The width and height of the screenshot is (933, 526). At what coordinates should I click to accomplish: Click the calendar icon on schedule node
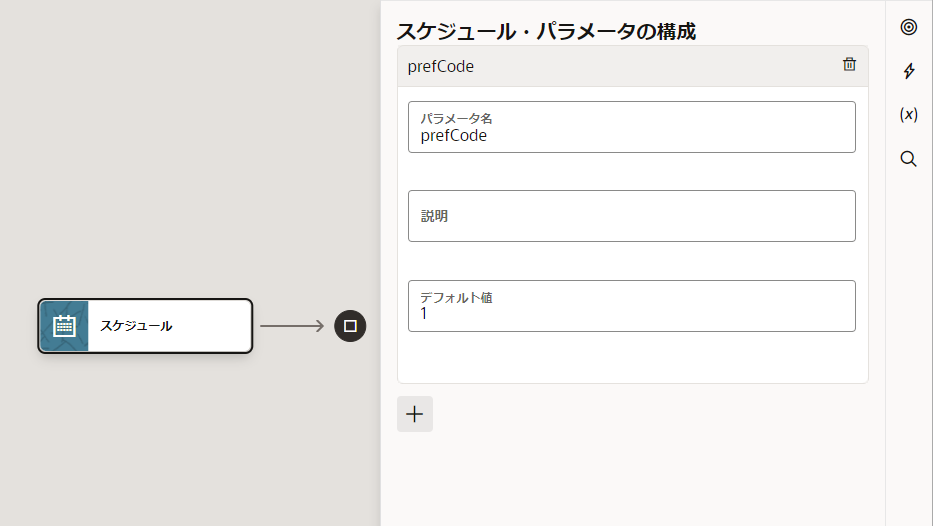(64, 326)
